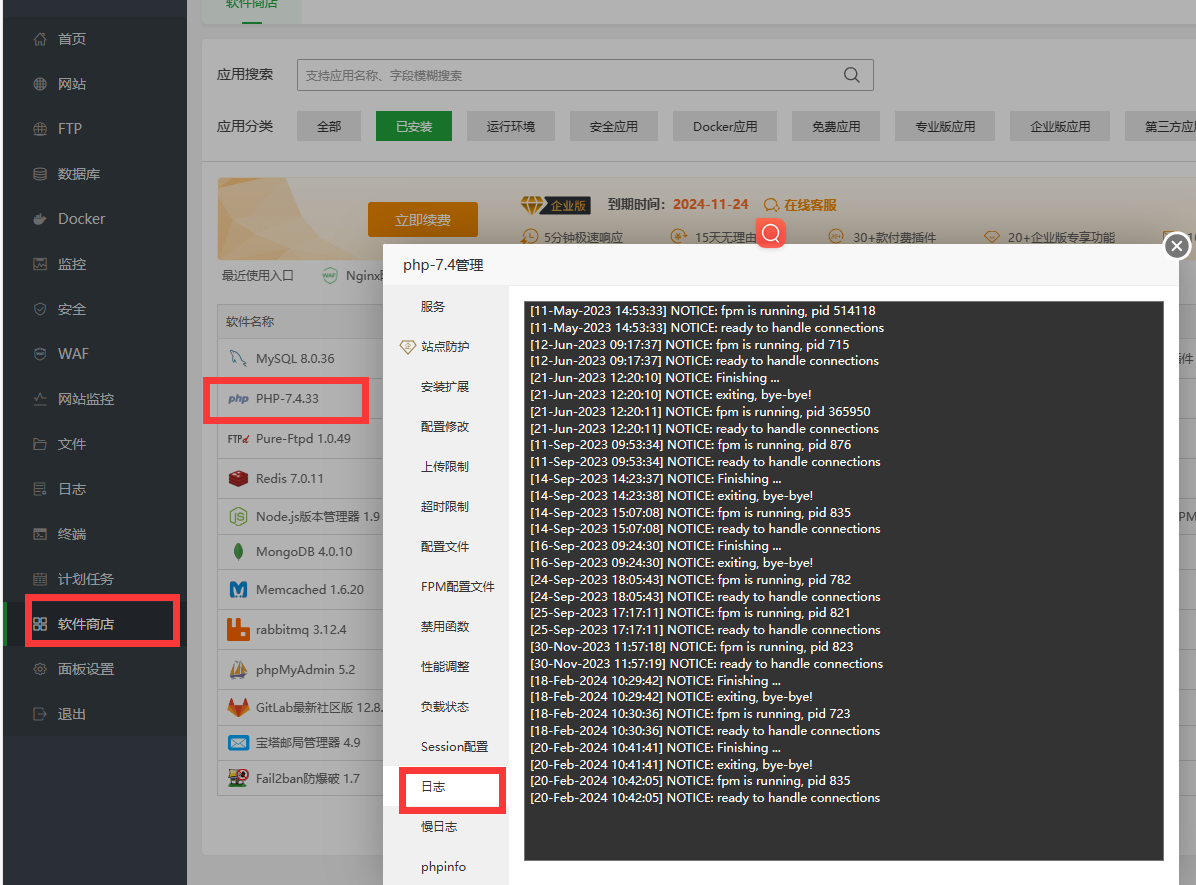Click the FTP globe icon in sidebar
The width and height of the screenshot is (1196, 885).
click(x=40, y=129)
